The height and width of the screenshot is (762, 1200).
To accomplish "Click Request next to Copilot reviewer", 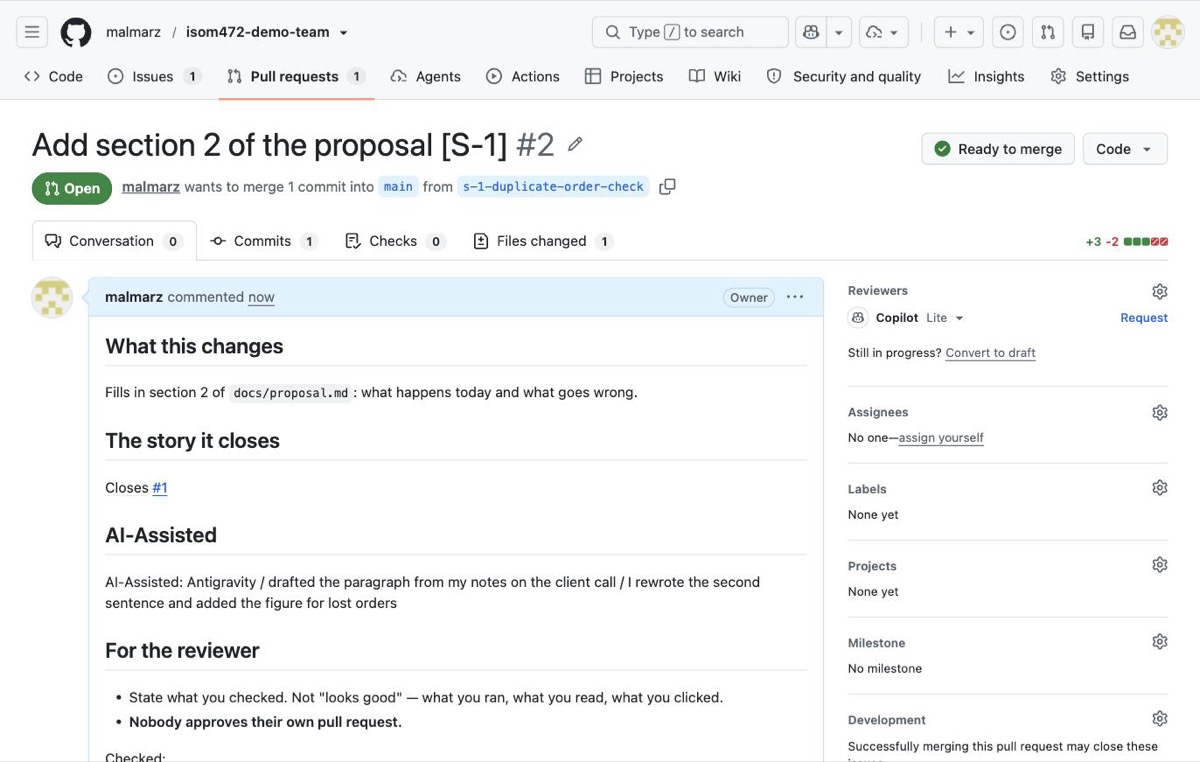I will [1144, 318].
